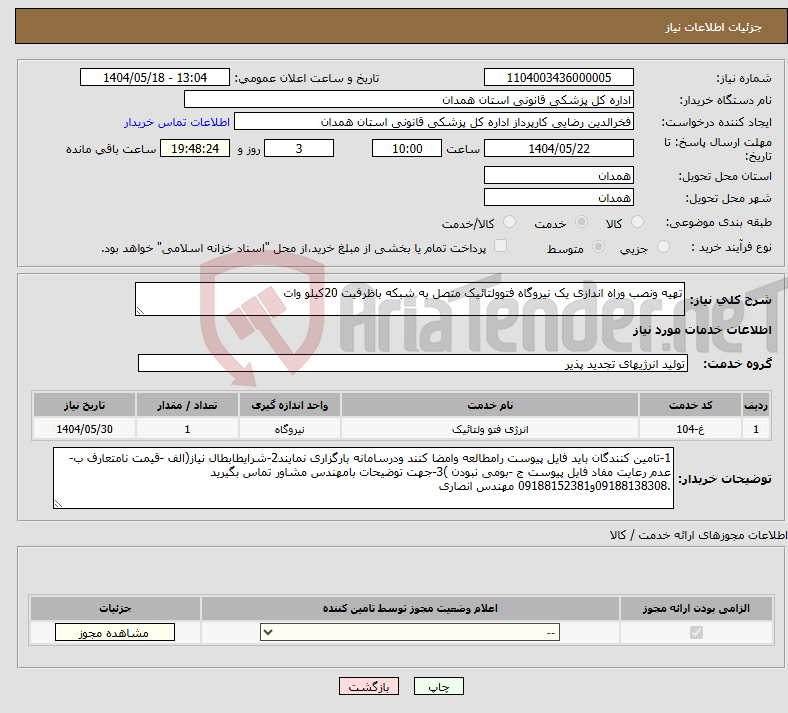The image size is (788, 713).
Task: Click the الزامی بودن ارائه مجوز header
Action: [696, 608]
